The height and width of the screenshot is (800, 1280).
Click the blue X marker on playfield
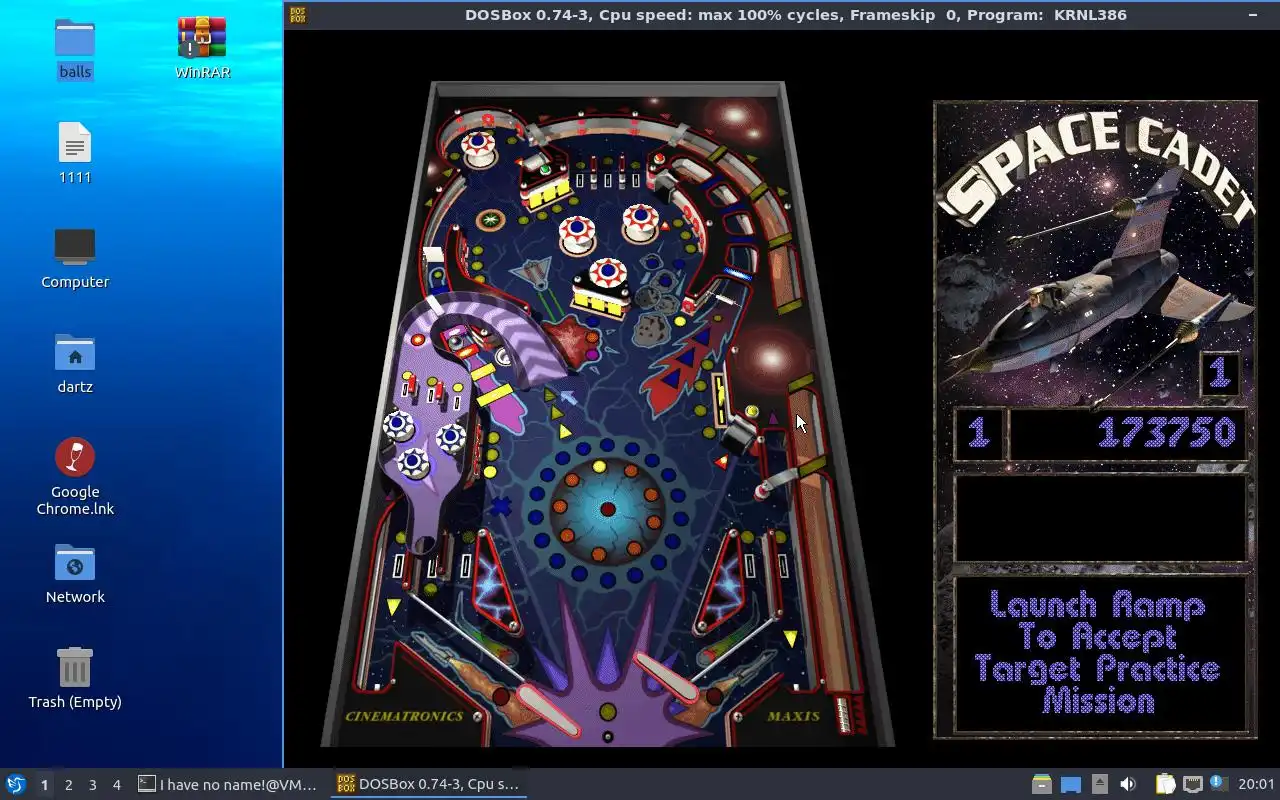(x=500, y=507)
